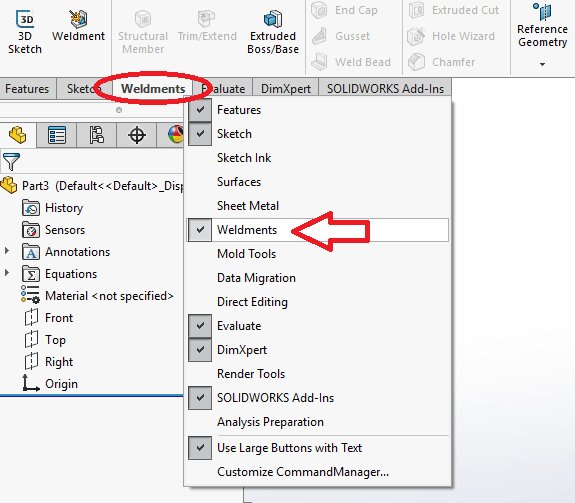Image resolution: width=575 pixels, height=503 pixels.
Task: Enable the Mold Tools tab
Action: click(x=318, y=254)
